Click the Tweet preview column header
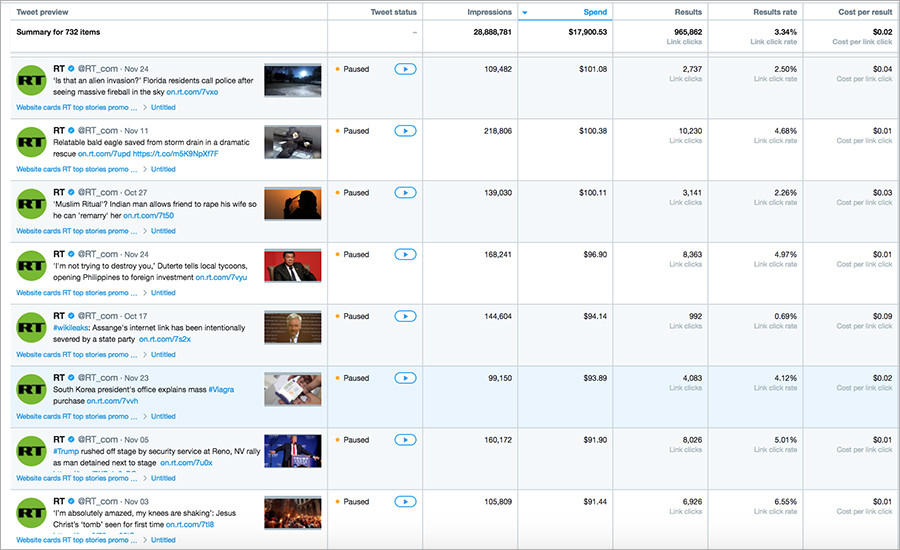Image resolution: width=900 pixels, height=550 pixels. pyautogui.click(x=42, y=12)
